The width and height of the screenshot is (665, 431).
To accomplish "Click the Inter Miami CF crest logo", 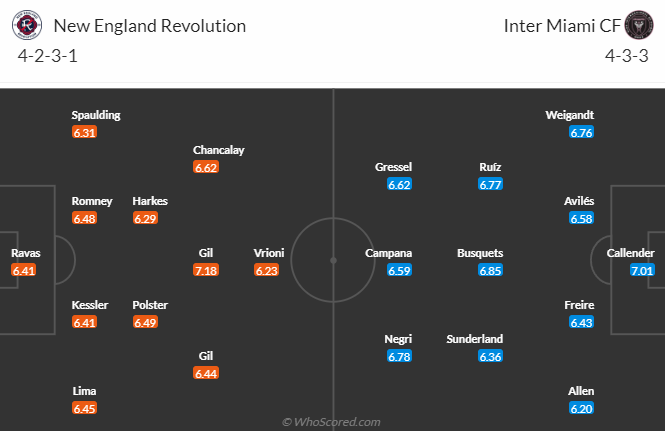I will (636, 26).
